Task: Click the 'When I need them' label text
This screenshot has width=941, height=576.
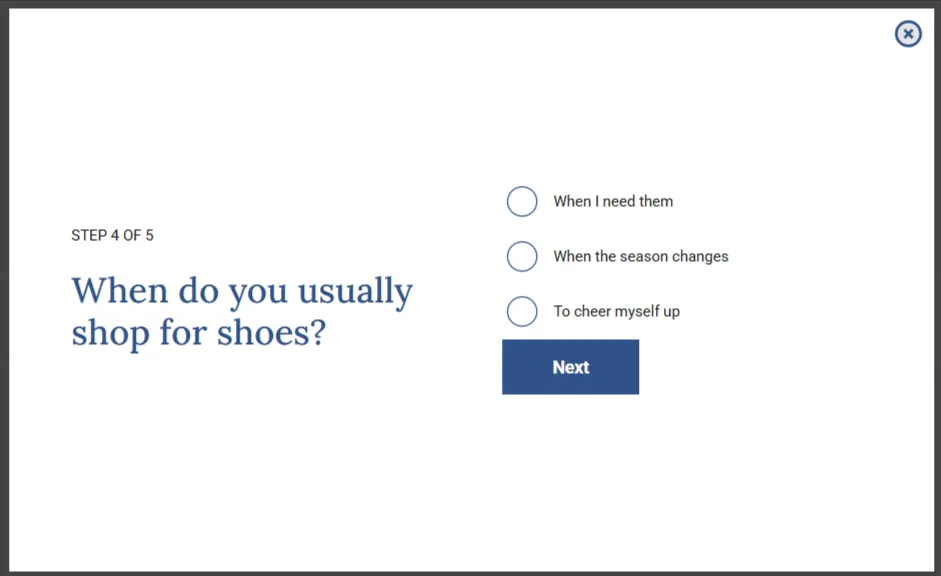Action: [x=613, y=201]
